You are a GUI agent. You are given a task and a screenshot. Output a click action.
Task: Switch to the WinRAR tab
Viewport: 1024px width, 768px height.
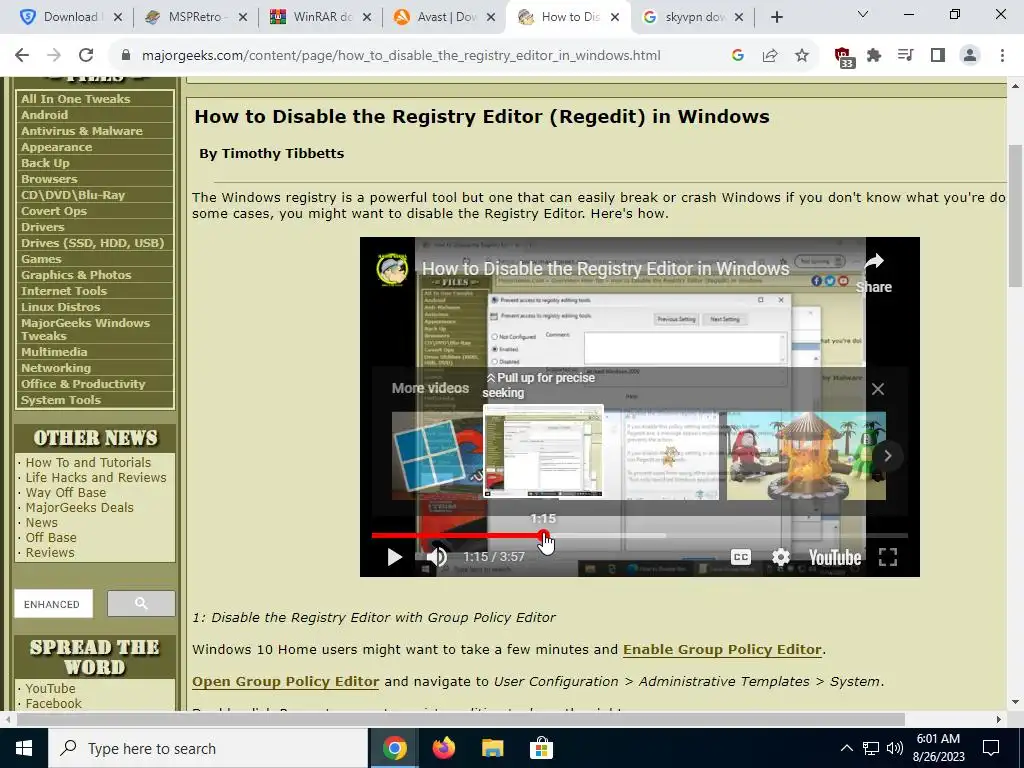click(x=321, y=17)
